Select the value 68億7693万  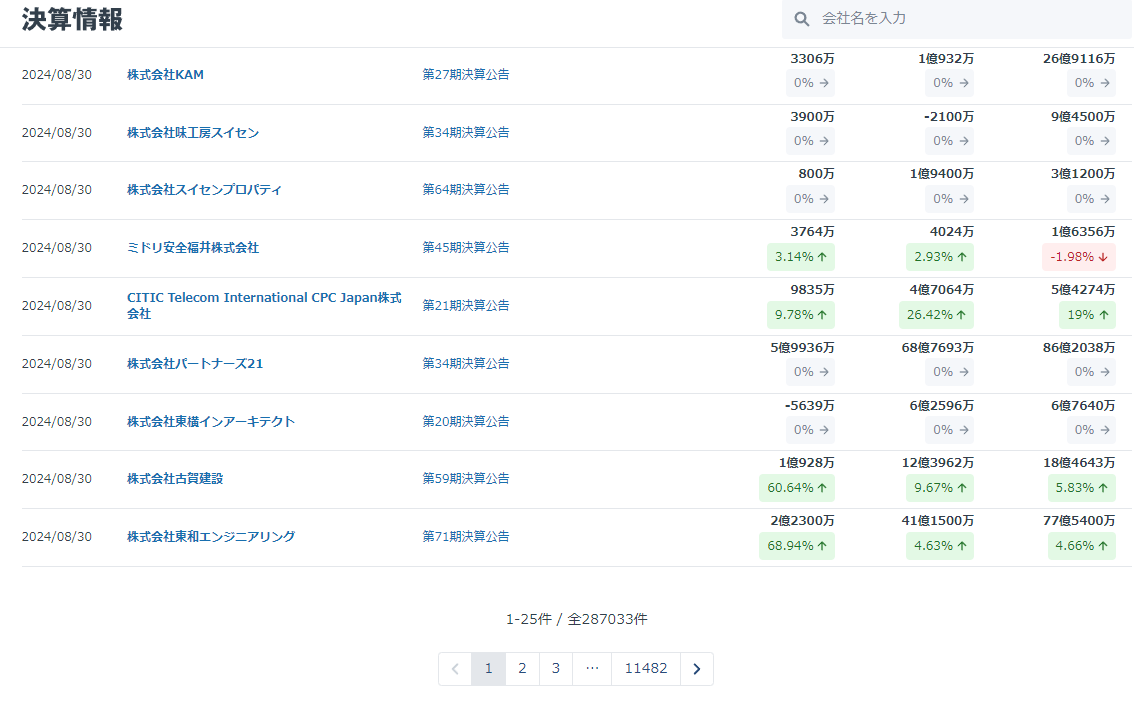point(937,348)
